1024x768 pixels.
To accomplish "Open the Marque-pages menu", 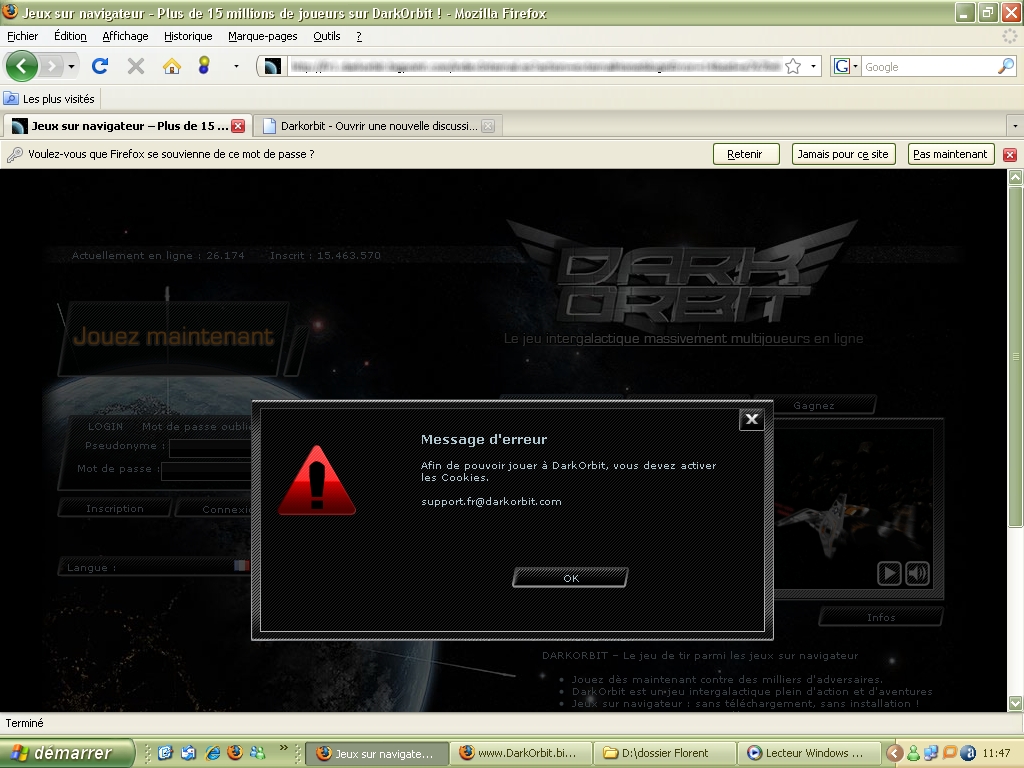I will (x=263, y=36).
